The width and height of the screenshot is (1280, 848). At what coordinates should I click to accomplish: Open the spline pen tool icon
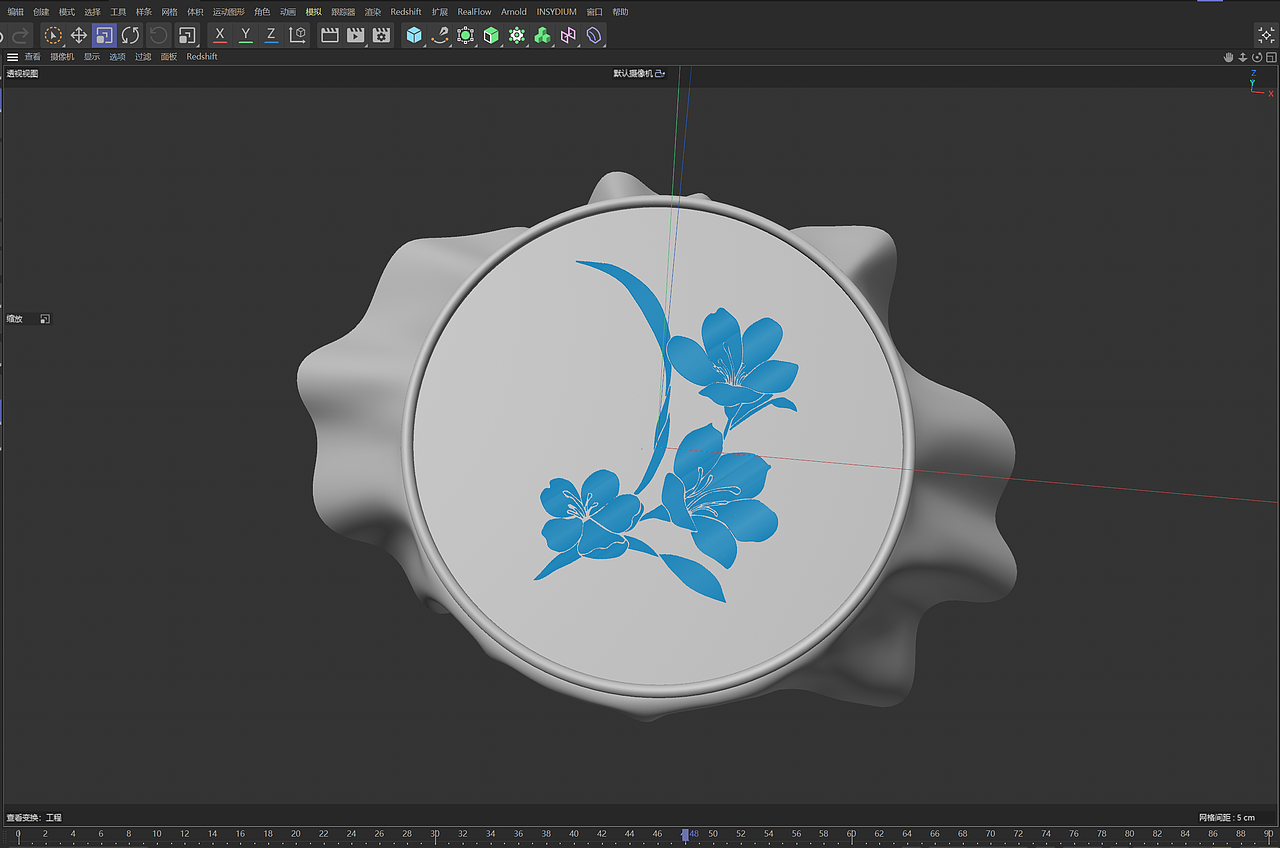tap(440, 35)
